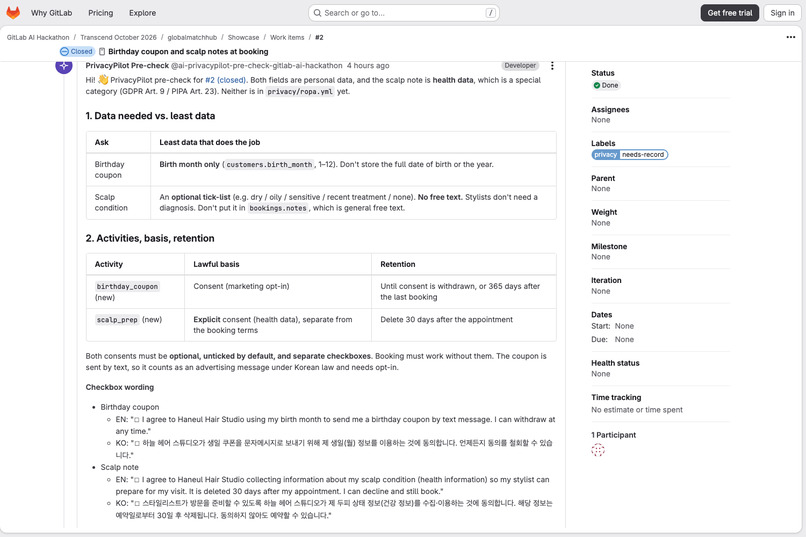Go to Work items breadcrumb
Image resolution: width=806 pixels, height=537 pixels.
point(287,38)
